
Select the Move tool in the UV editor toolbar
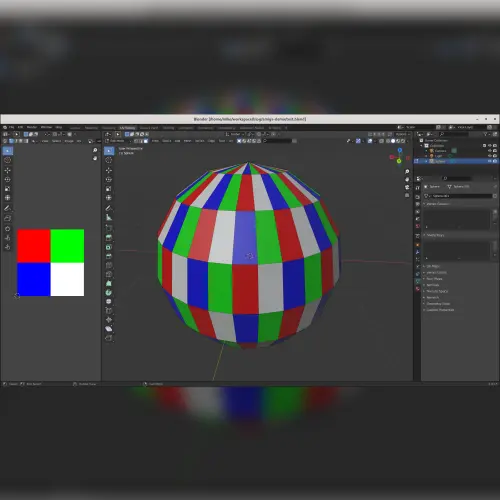coord(8,170)
